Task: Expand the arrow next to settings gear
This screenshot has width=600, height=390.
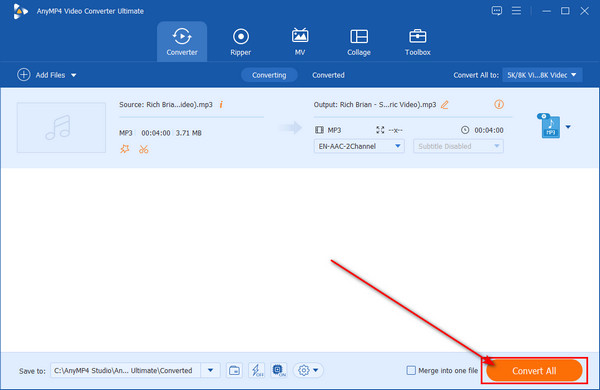Action: tap(316, 370)
